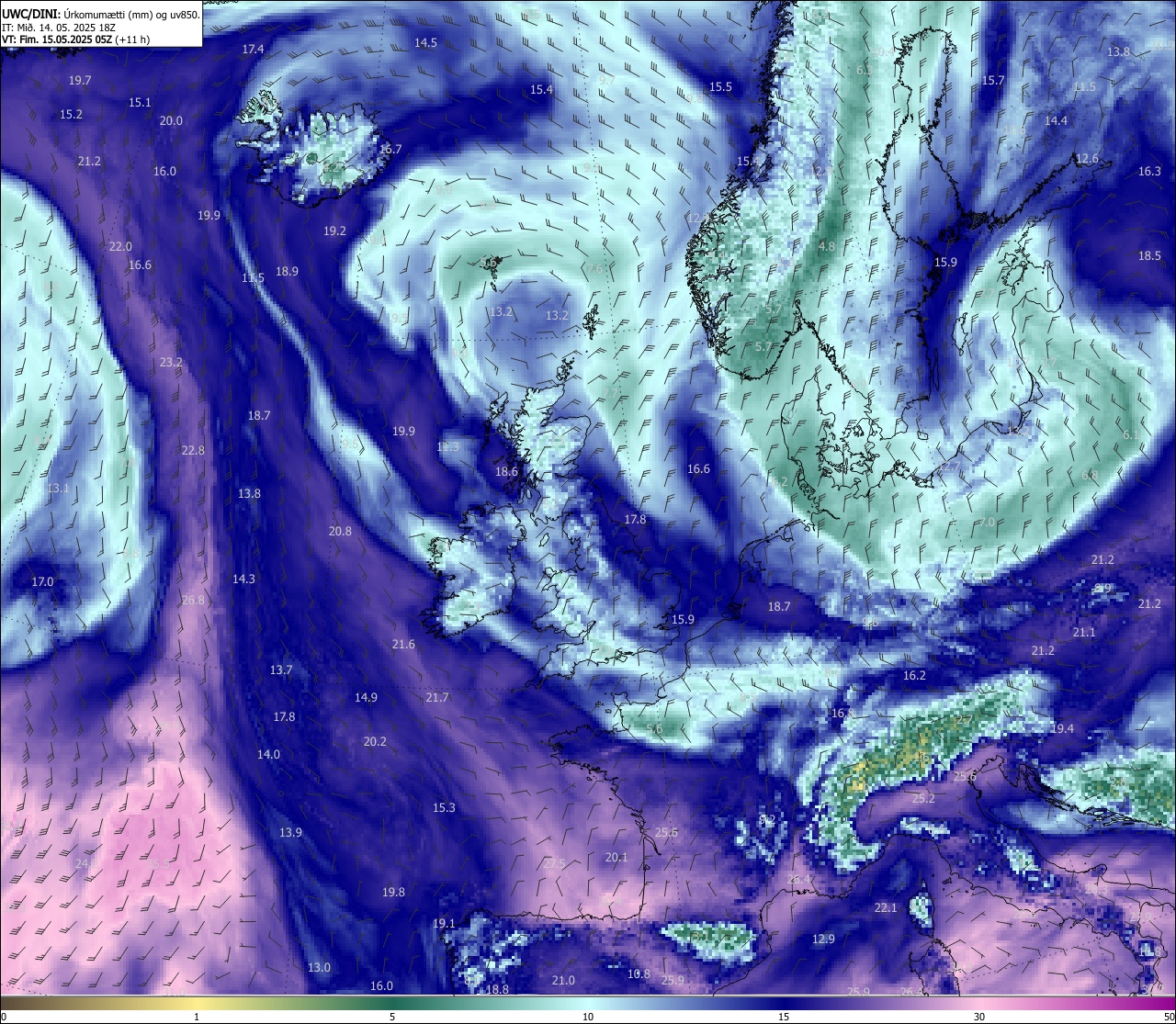The height and width of the screenshot is (1024, 1176).
Task: Click the 23.2 value label
Action: pyautogui.click(x=171, y=363)
